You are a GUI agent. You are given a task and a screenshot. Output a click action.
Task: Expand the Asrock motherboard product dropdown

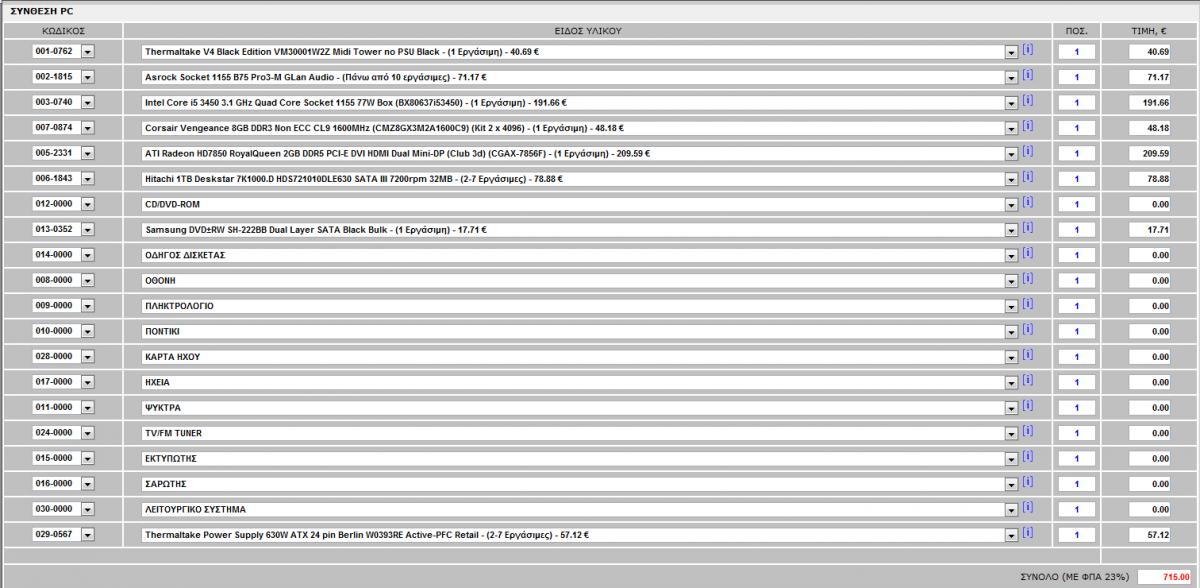(1011, 77)
